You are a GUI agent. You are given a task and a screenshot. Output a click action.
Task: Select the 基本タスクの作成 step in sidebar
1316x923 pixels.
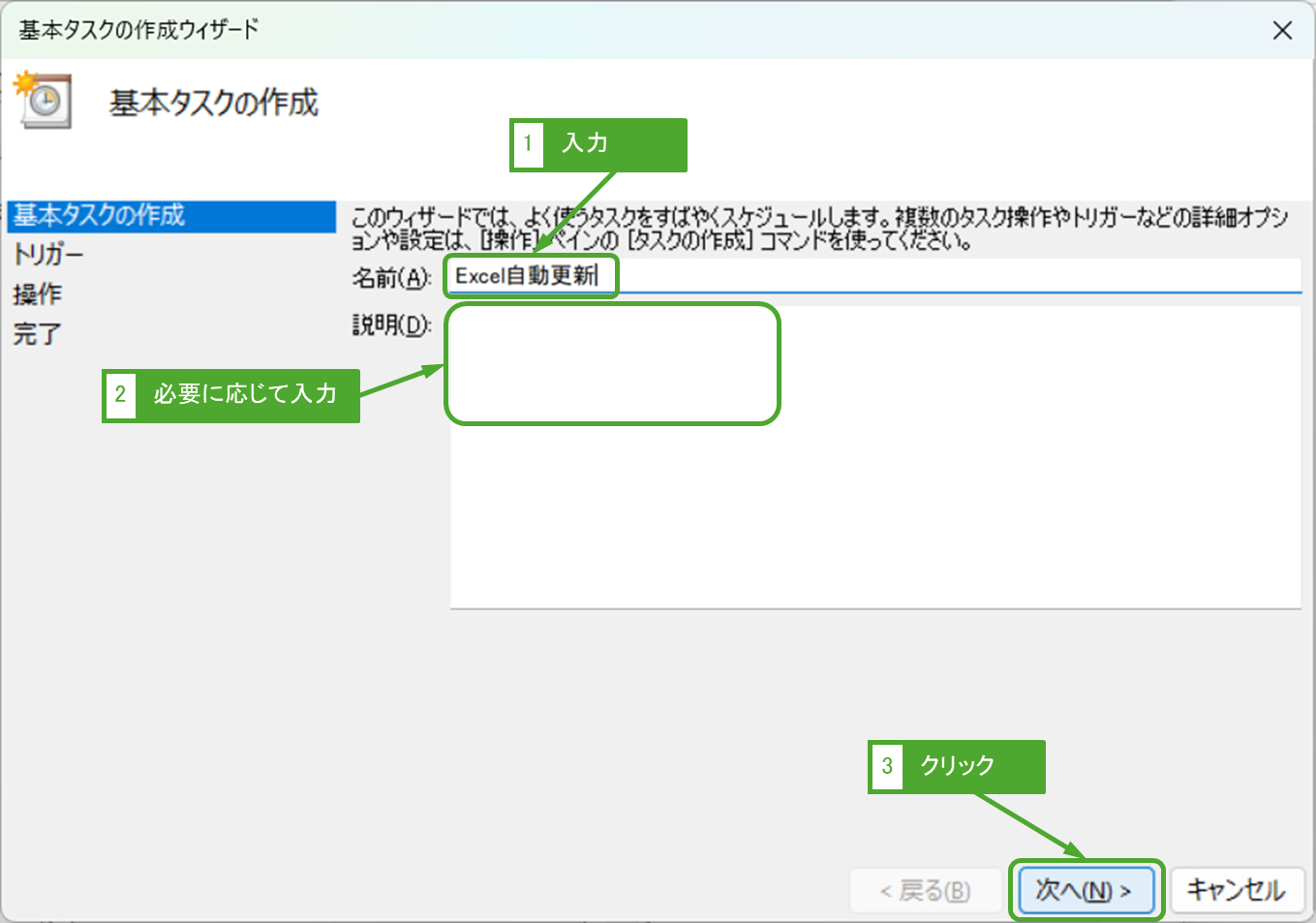point(99,215)
